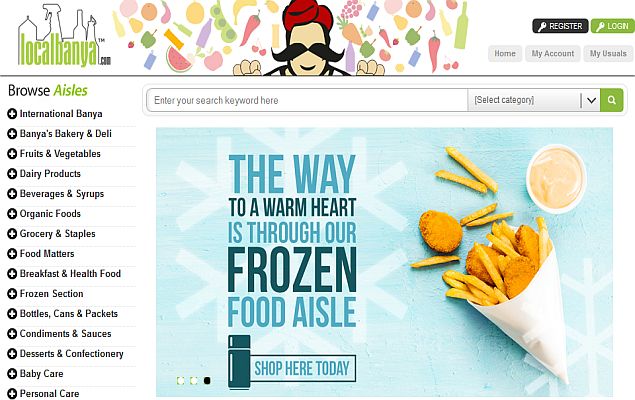
Task: Click the plus icon beside Organic Foods
Action: click(x=12, y=214)
